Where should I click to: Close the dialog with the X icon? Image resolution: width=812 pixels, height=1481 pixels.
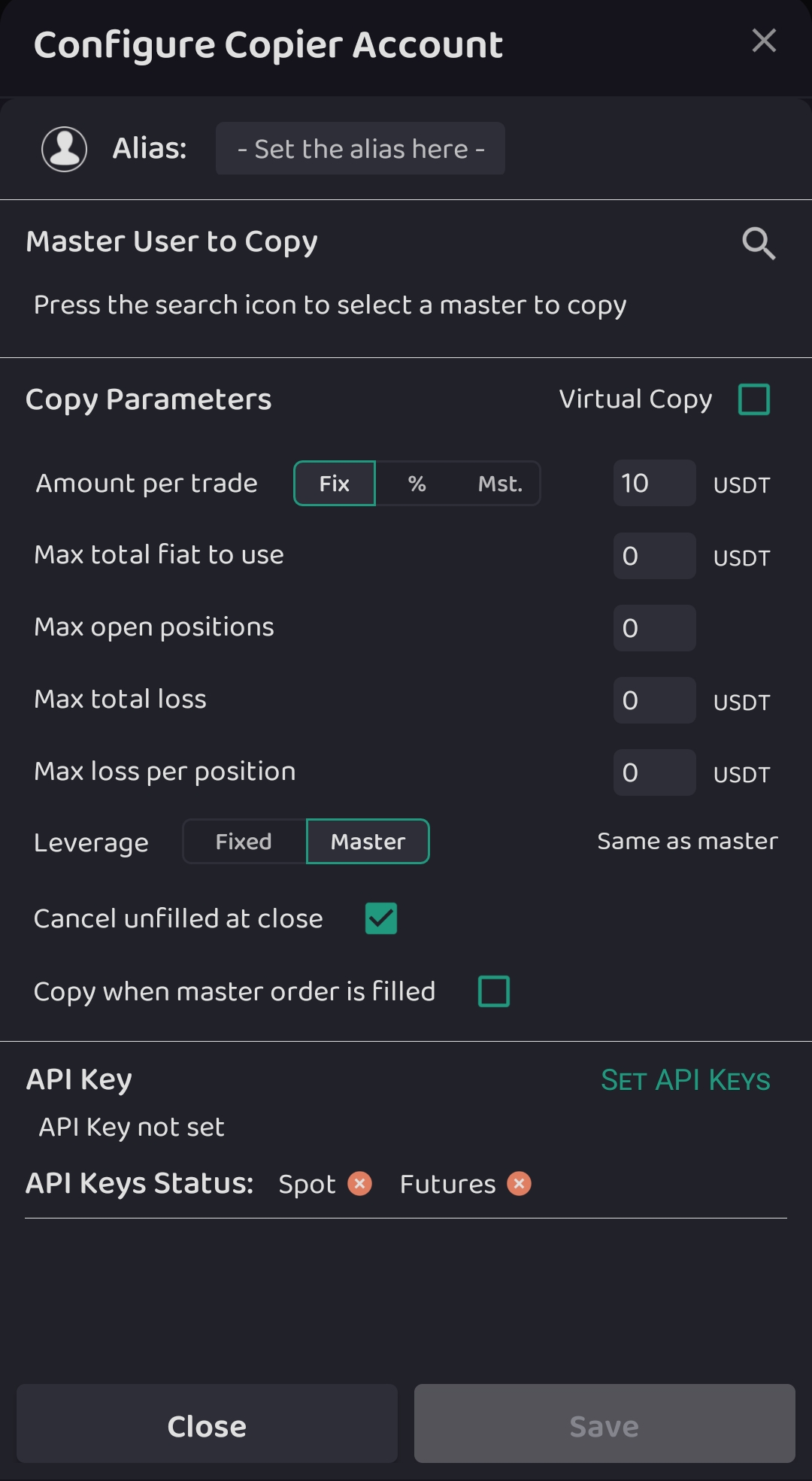click(763, 41)
